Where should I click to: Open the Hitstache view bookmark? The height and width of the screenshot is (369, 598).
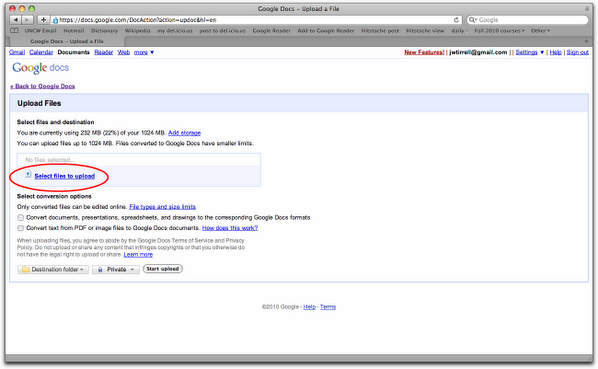425,30
